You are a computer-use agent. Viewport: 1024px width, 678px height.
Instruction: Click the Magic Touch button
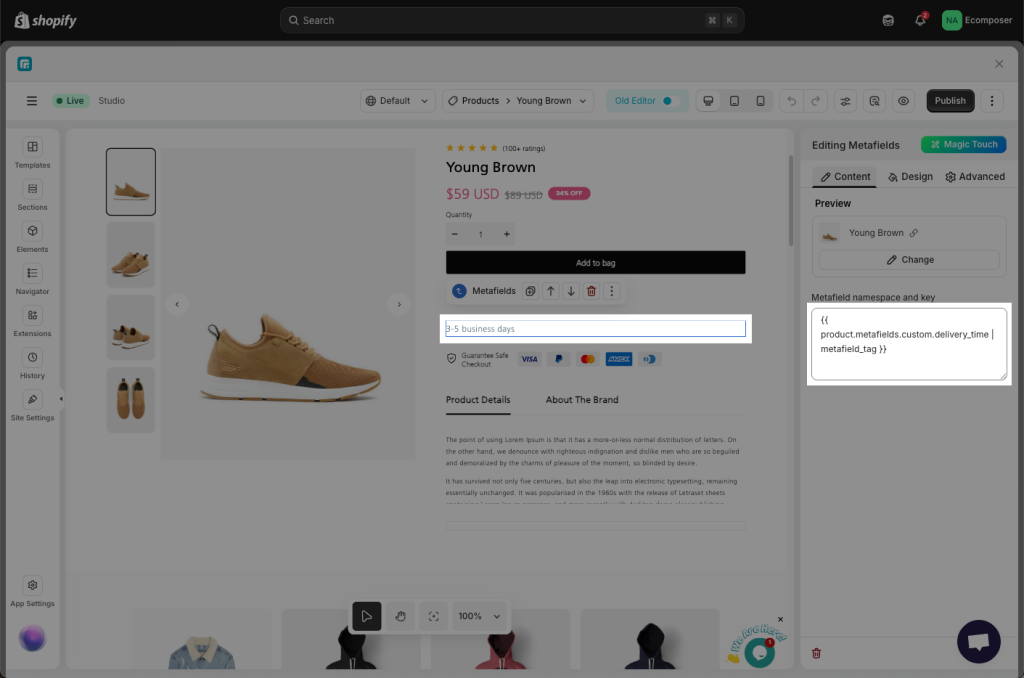coord(963,144)
